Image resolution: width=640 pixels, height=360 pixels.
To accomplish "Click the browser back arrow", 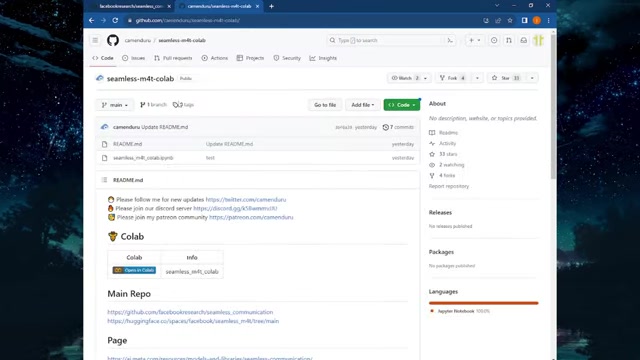I will coord(91,20).
